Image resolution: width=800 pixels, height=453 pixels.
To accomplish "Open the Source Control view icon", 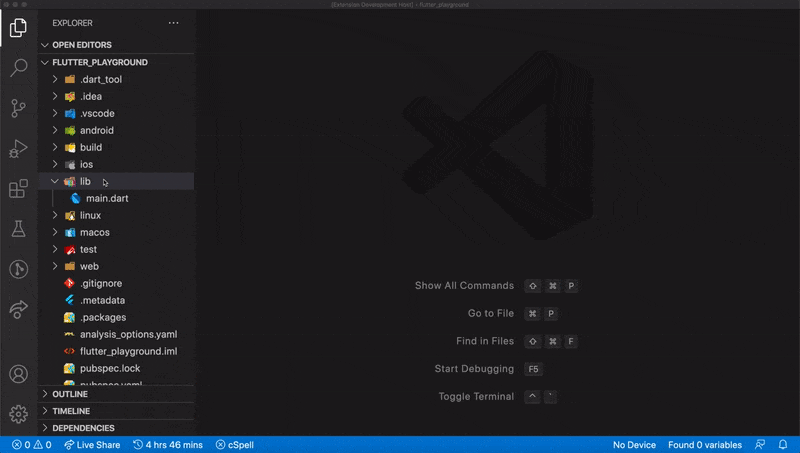I will click(18, 108).
